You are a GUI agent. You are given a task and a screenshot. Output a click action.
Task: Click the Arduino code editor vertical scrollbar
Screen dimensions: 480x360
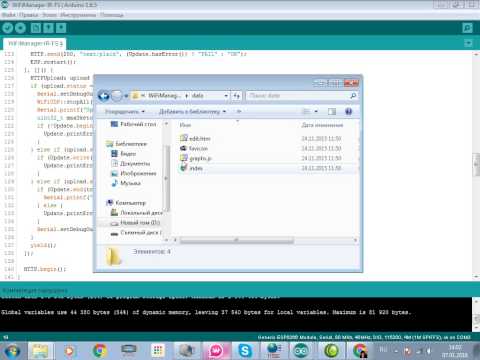(x=476, y=164)
